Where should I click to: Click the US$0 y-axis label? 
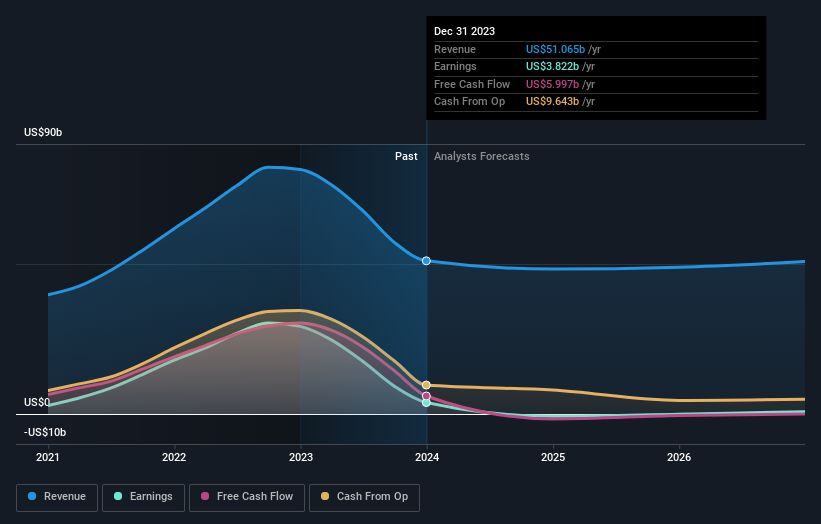[37, 402]
